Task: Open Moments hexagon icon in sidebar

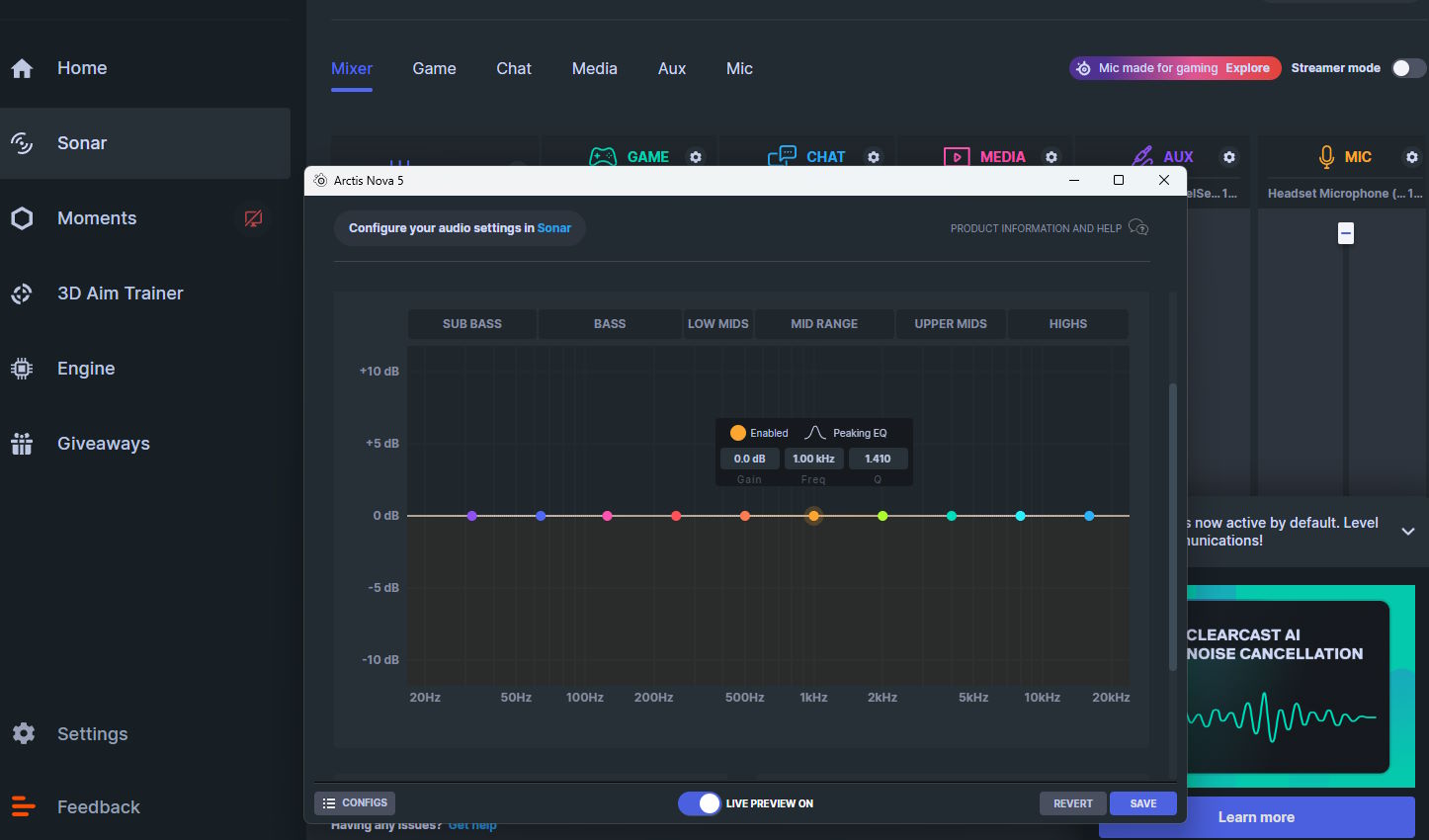Action: pyautogui.click(x=22, y=218)
